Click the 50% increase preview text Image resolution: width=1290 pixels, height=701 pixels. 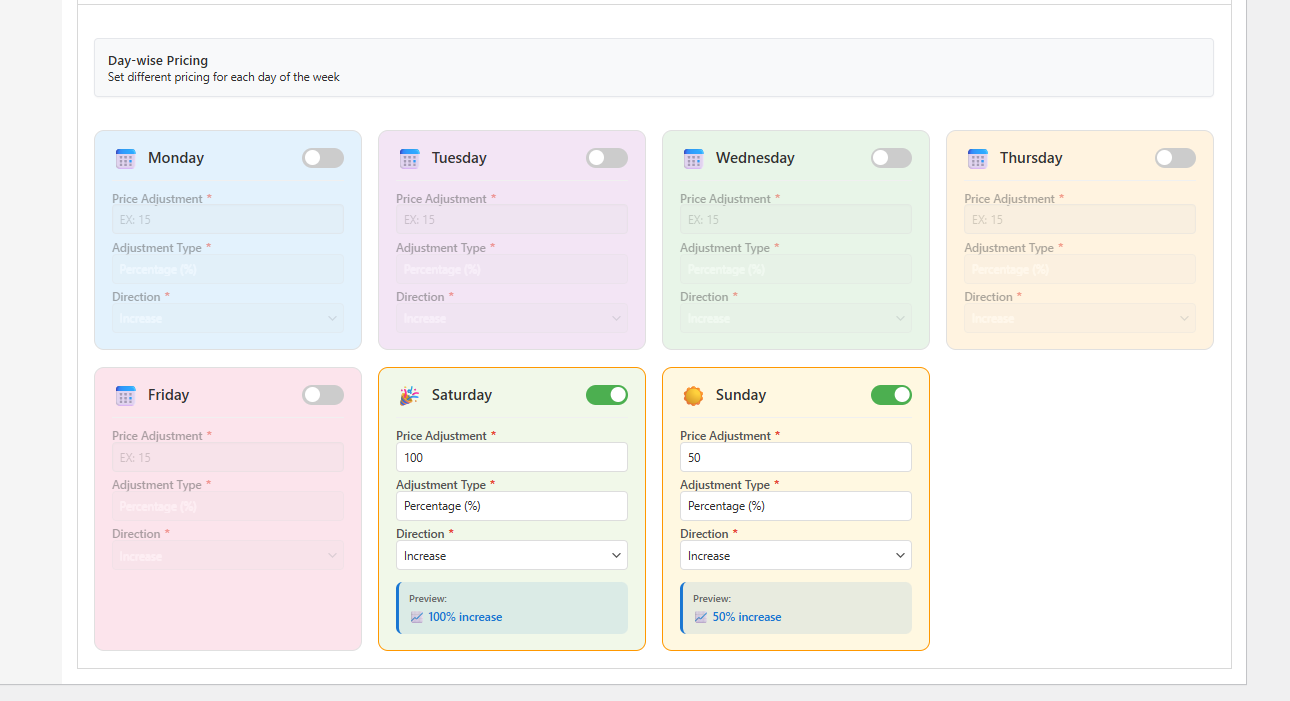[746, 617]
